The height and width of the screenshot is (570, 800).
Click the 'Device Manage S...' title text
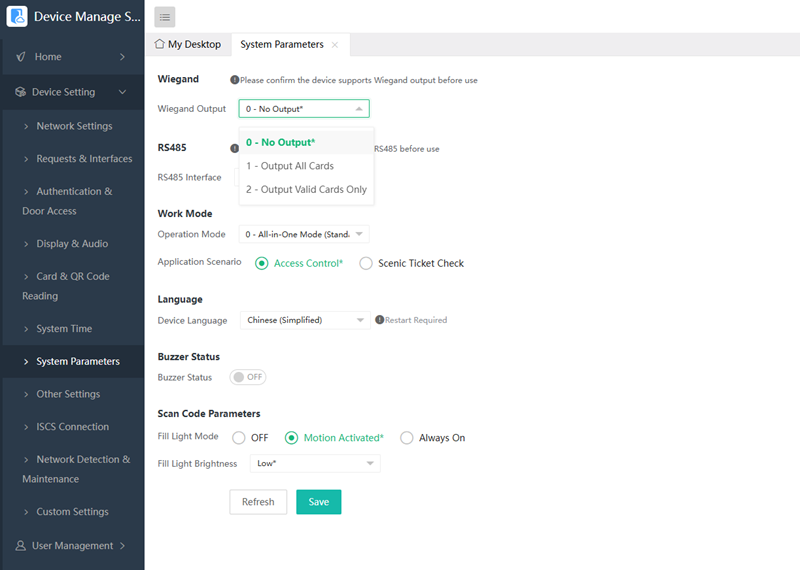[87, 16]
